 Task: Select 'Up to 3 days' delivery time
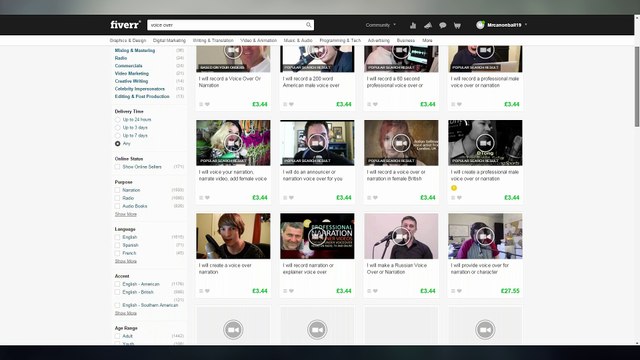click(x=118, y=128)
